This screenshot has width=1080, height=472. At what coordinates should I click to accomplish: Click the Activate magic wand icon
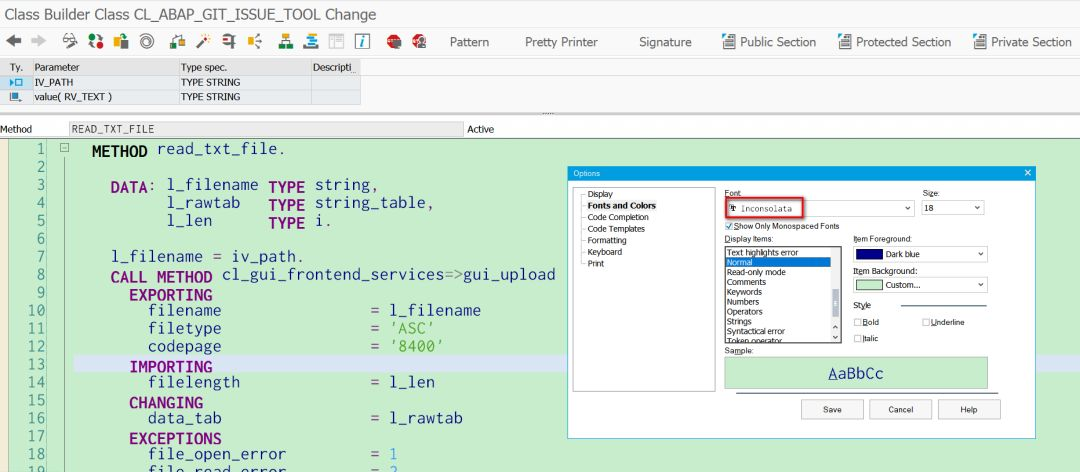pyautogui.click(x=203, y=41)
